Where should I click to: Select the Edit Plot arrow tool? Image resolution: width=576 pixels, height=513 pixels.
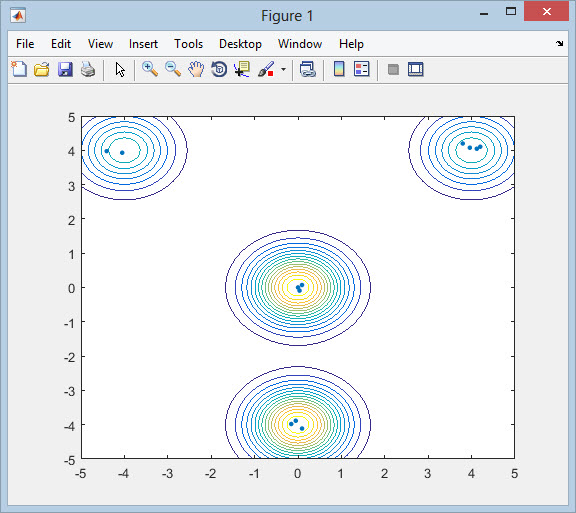[120, 69]
